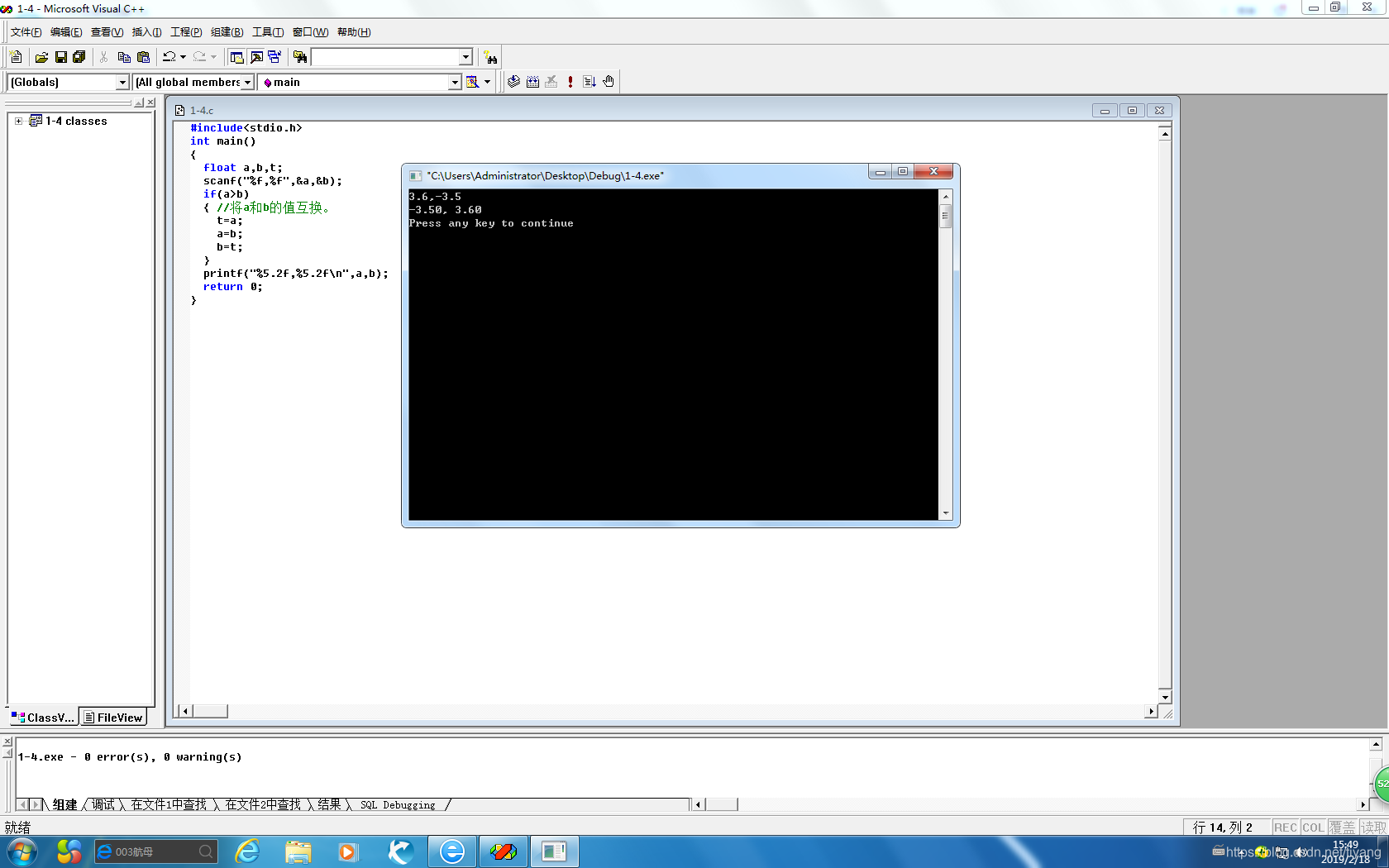Click the Visual C++ taskbar button
This screenshot has height=868, width=1389.
(503, 851)
